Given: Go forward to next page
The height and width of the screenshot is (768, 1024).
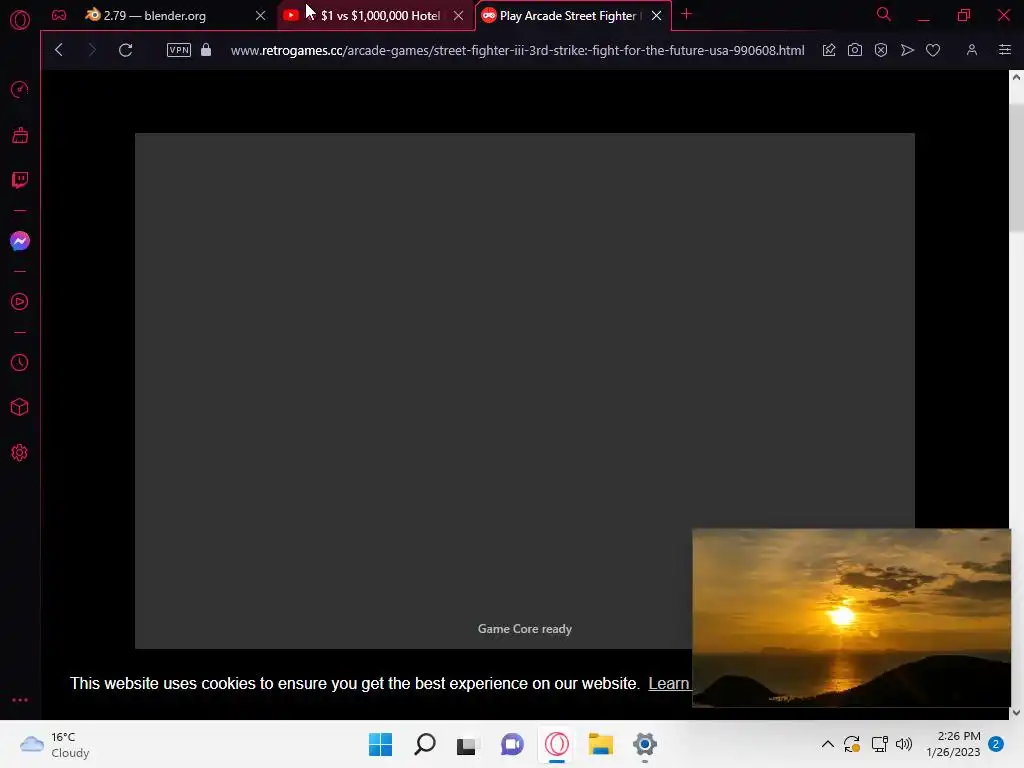Looking at the screenshot, I should [x=91, y=50].
